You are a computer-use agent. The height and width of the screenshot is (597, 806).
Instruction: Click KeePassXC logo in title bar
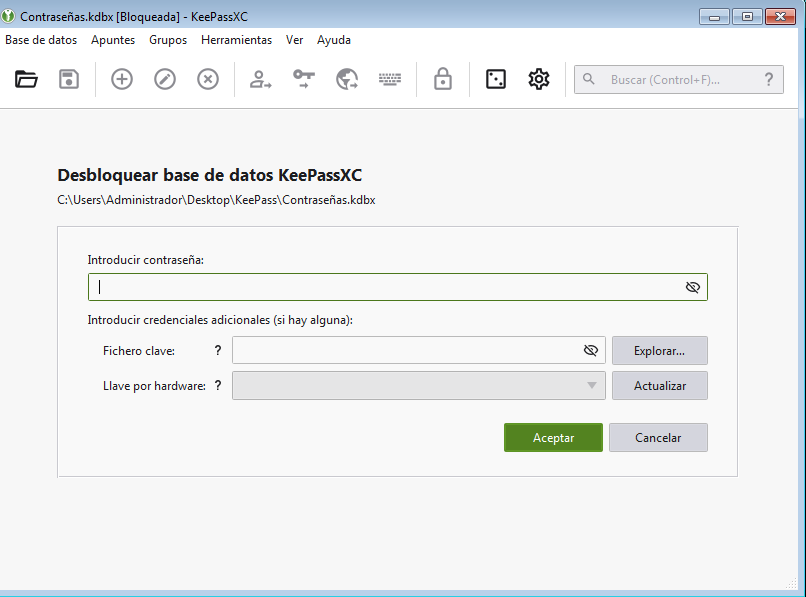pos(8,16)
